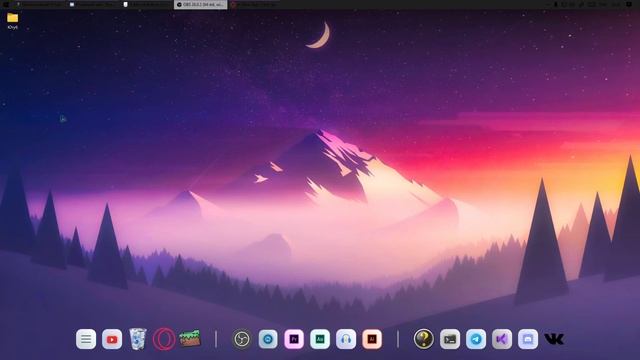Switch to the OBS window in taskbar
This screenshot has height=360, width=640.
pyautogui.click(x=200, y=4)
